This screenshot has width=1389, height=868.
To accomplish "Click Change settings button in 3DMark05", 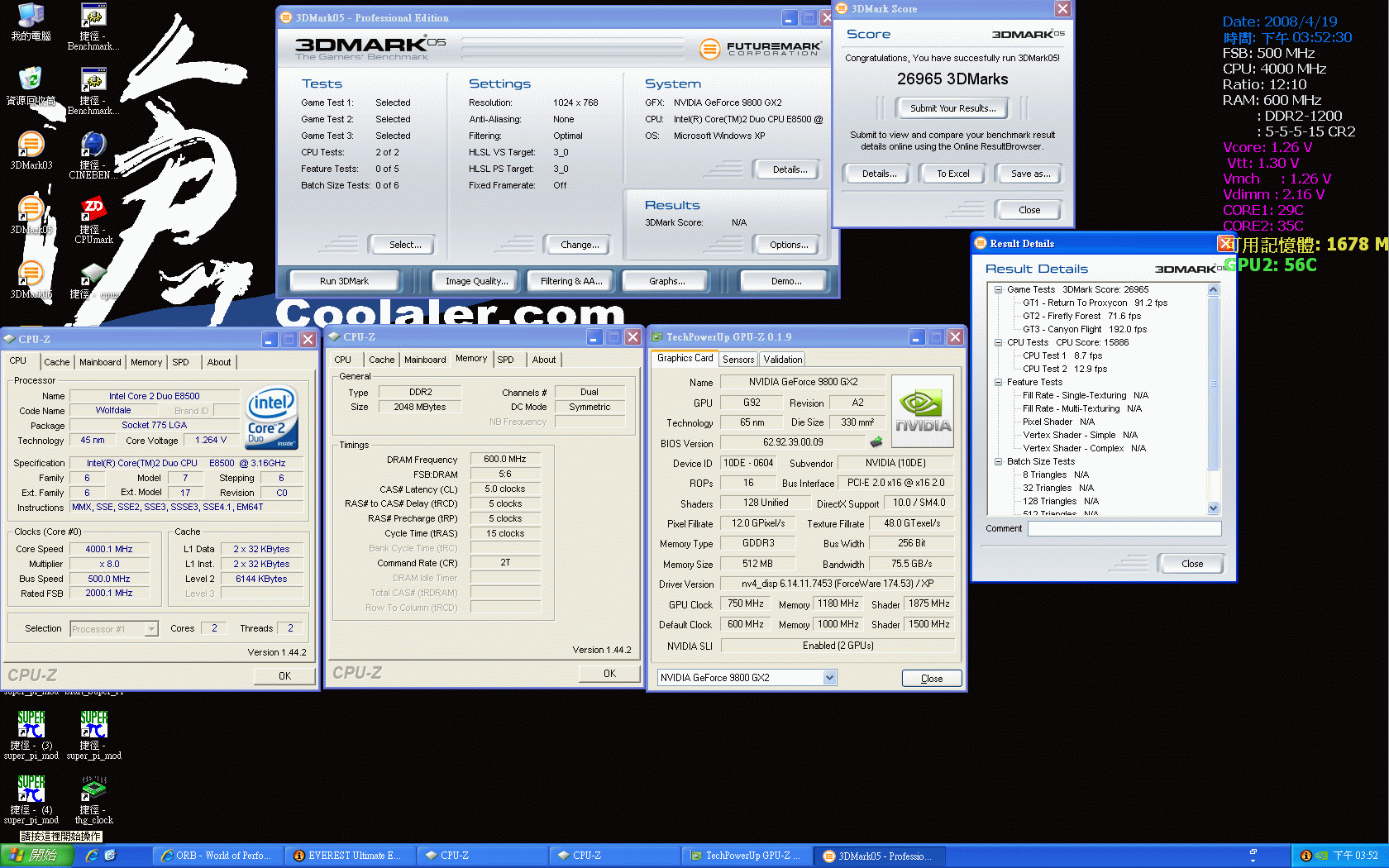I will click(580, 245).
